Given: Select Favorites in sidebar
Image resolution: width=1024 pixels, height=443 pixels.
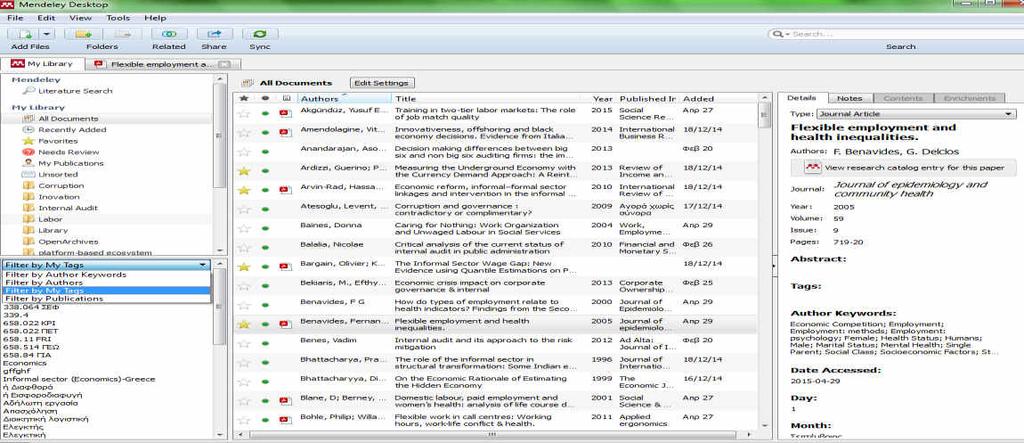Looking at the screenshot, I should (57, 141).
